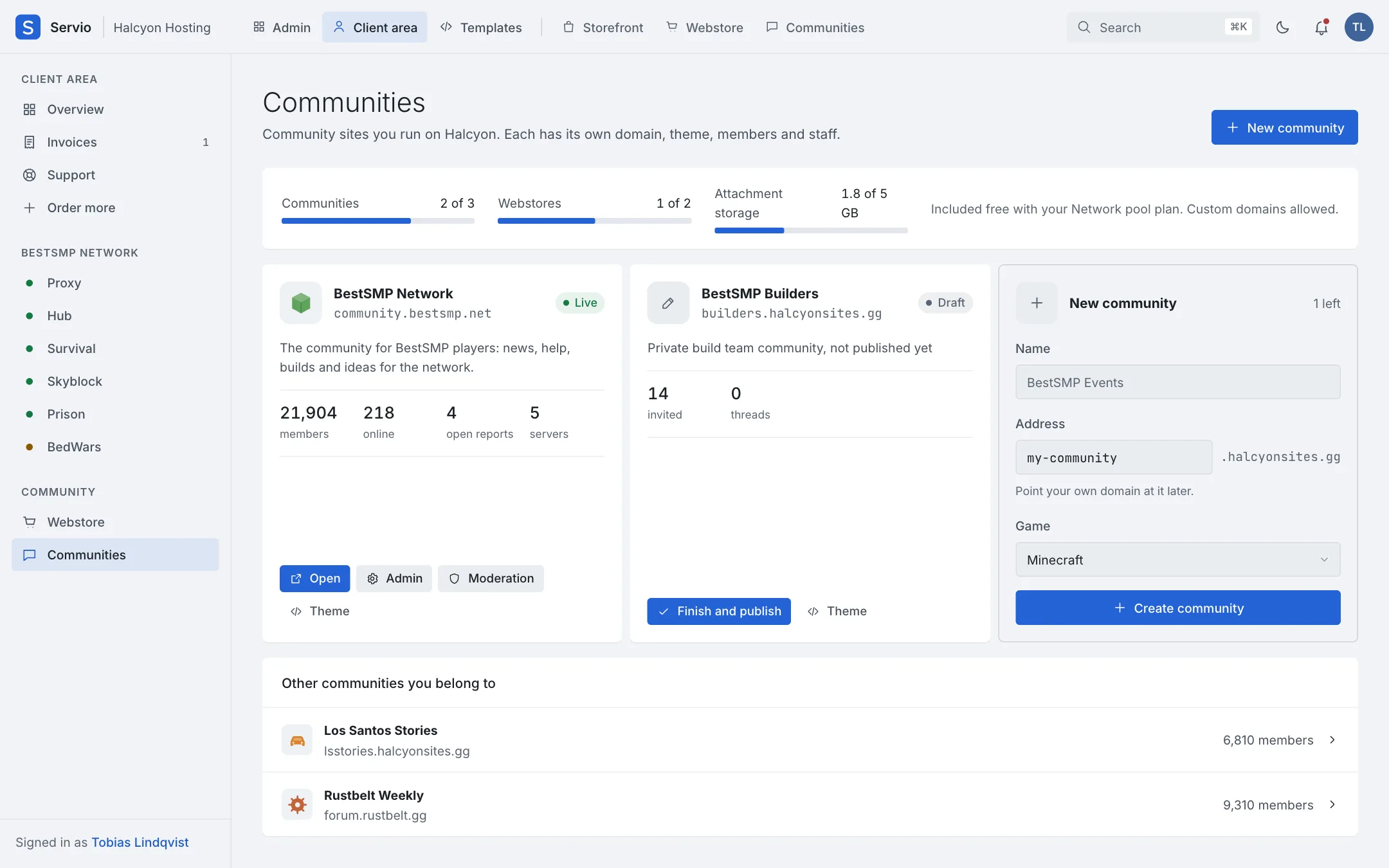Switch to the Admin tab
This screenshot has width=1389, height=868.
pyautogui.click(x=282, y=27)
